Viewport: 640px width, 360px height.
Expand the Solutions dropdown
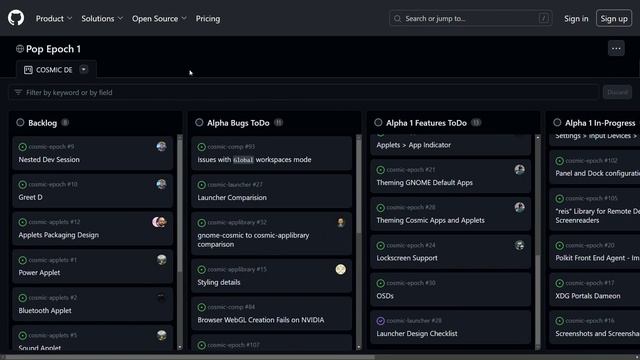[102, 18]
